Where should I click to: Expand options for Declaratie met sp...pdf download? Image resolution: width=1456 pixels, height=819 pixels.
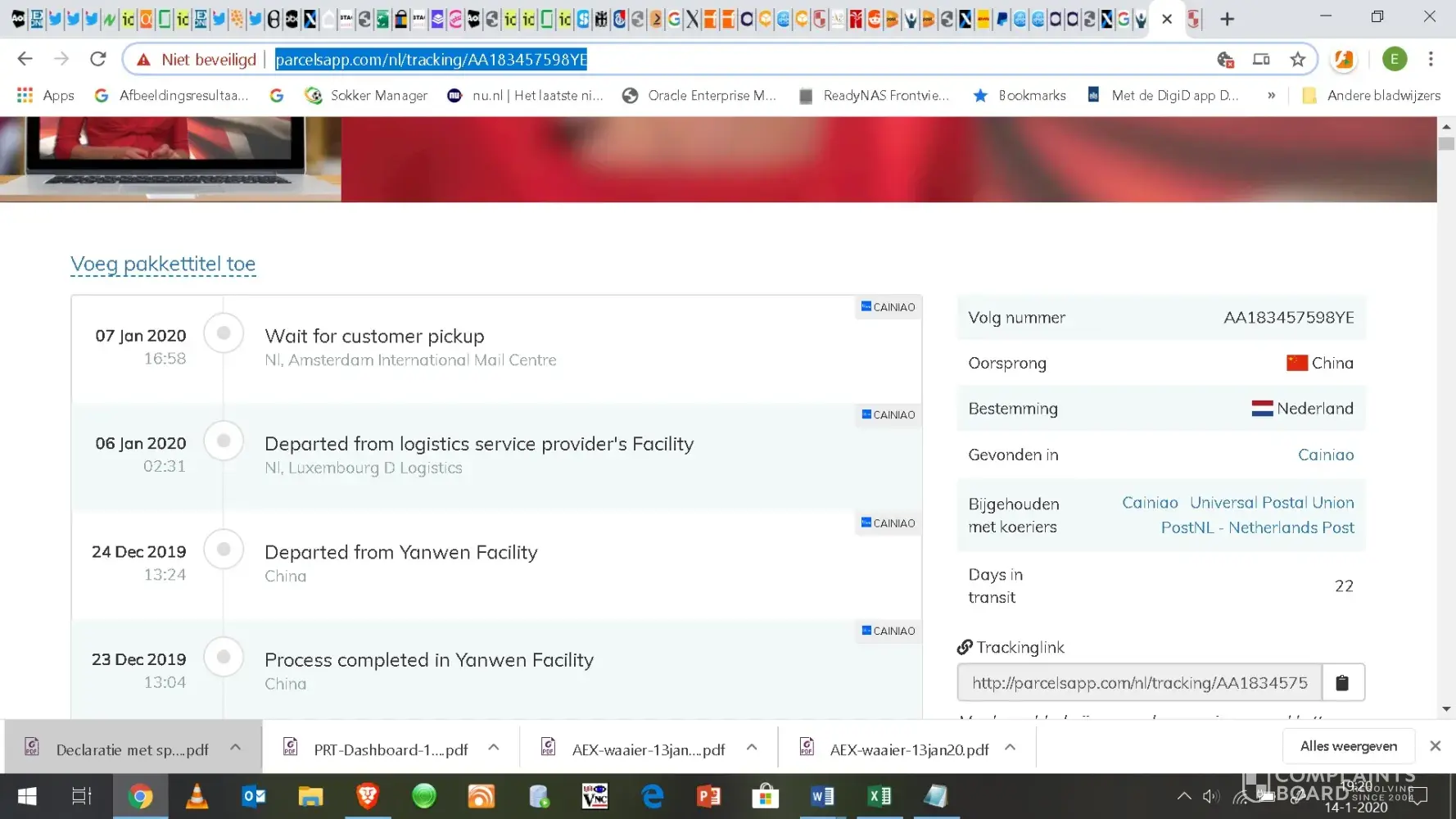(x=236, y=747)
